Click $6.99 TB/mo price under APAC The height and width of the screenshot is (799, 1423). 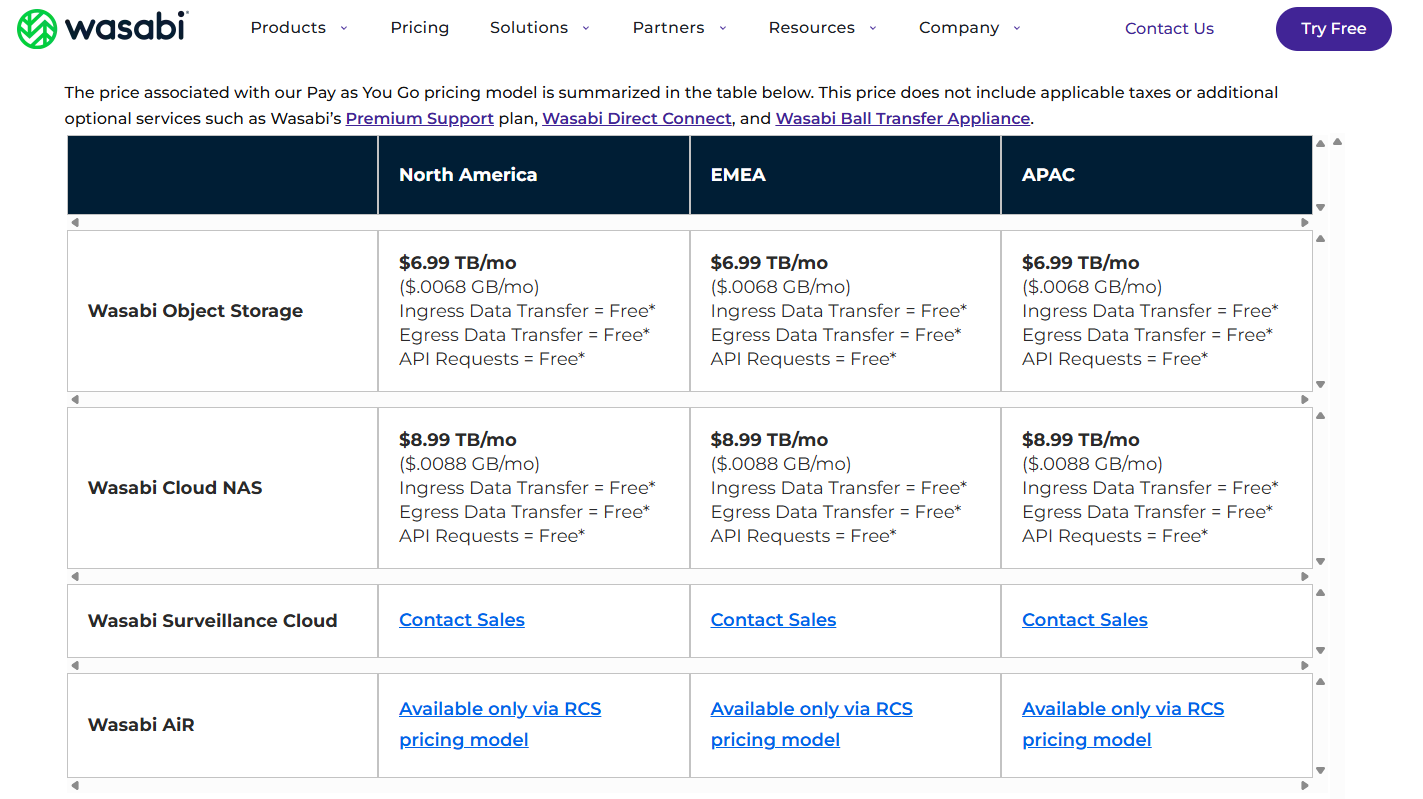(x=1081, y=263)
